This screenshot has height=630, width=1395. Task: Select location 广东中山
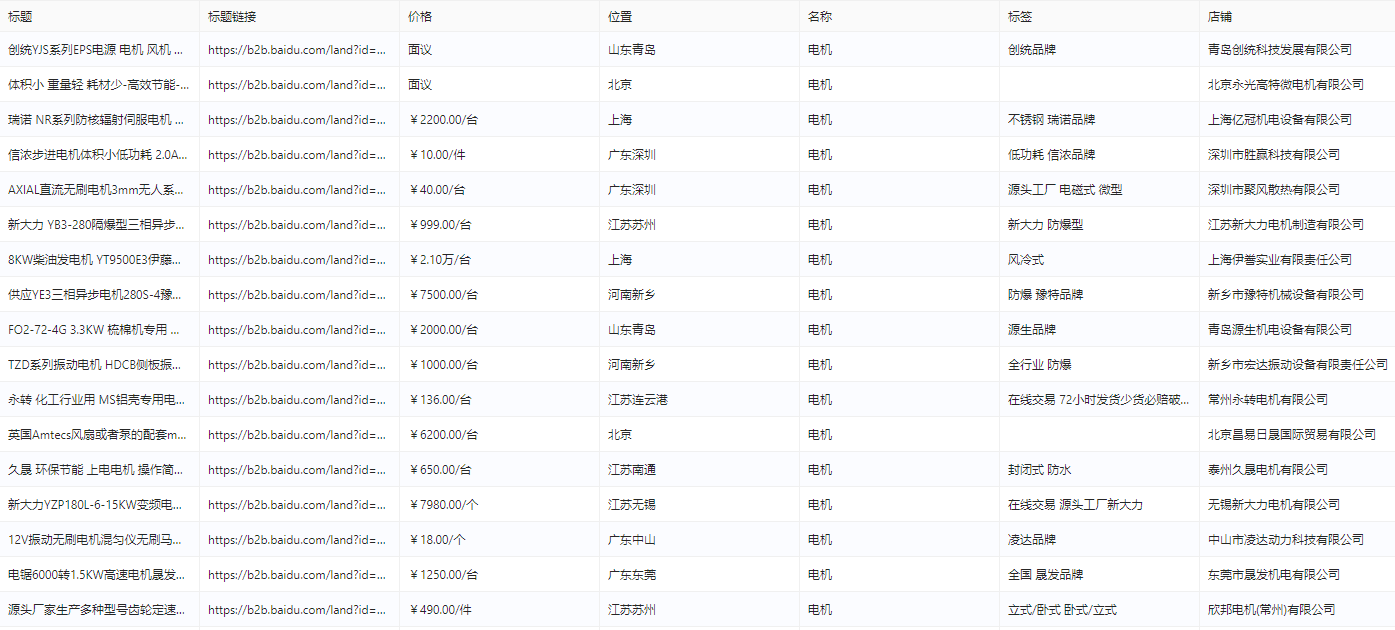click(632, 540)
